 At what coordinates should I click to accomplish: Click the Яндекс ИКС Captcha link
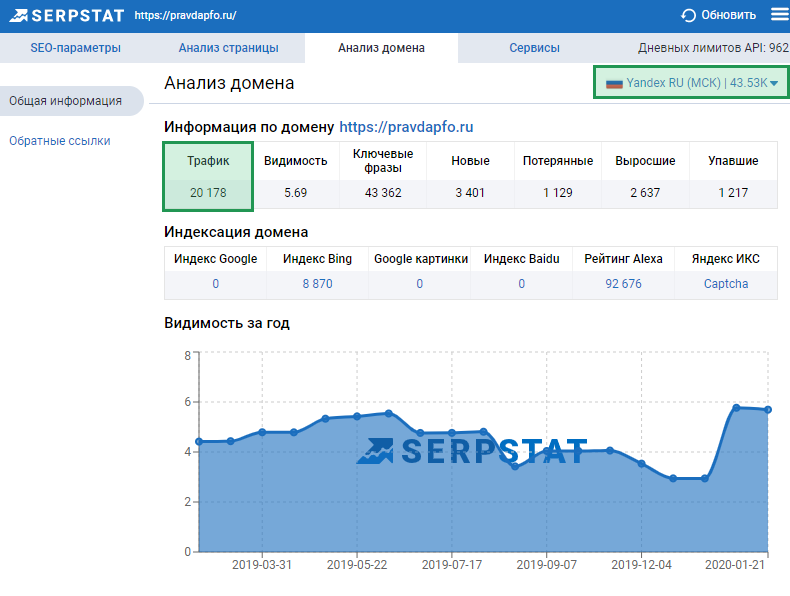(x=726, y=284)
